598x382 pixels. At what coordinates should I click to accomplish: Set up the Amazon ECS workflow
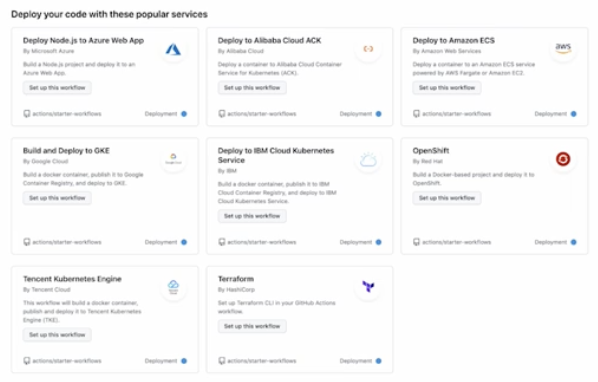click(x=447, y=88)
